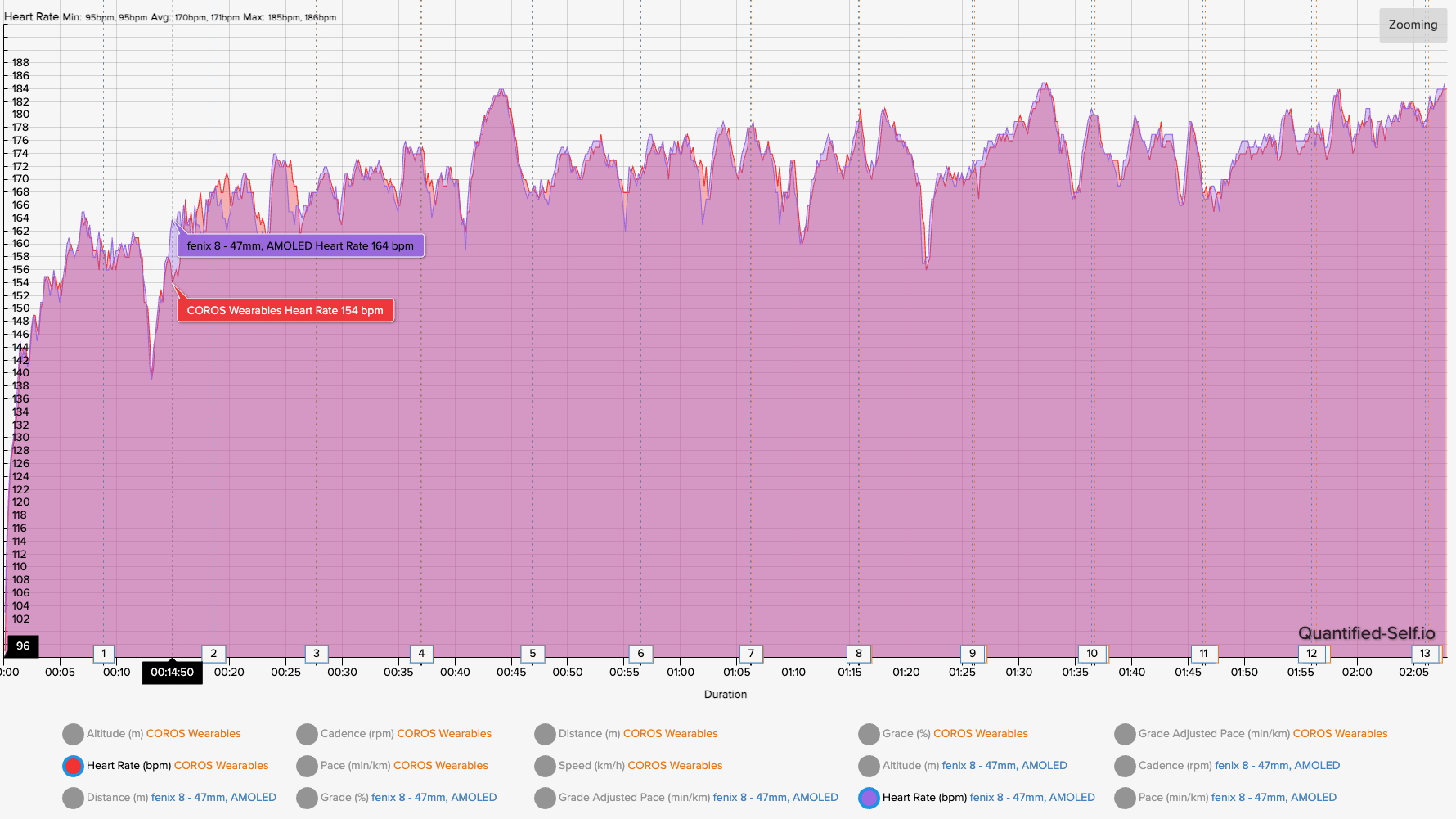Viewport: 1456px width, 819px height.
Task: Select lap marker 8 on timeline
Action: (859, 654)
